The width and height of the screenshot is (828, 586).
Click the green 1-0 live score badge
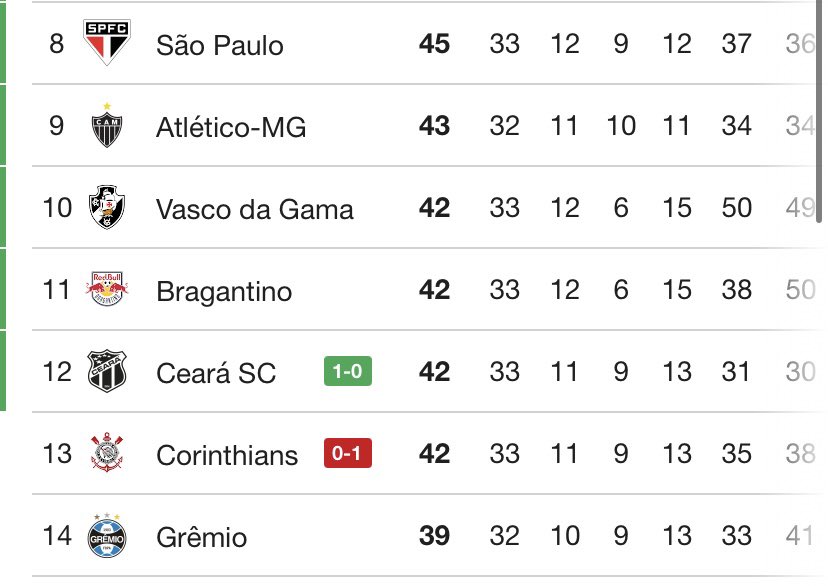click(347, 372)
